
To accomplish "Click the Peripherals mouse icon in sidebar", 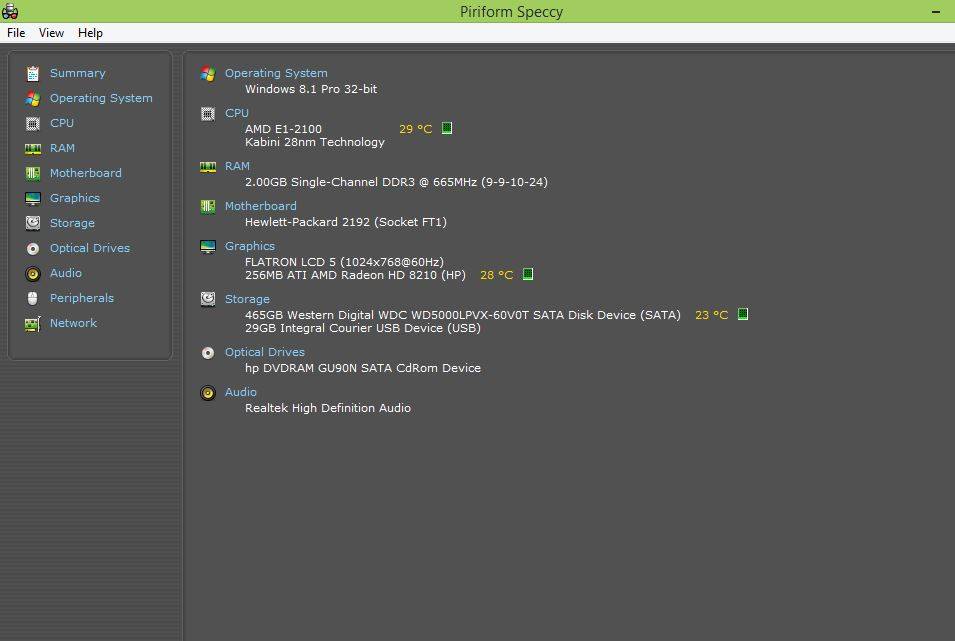I will pyautogui.click(x=33, y=299).
